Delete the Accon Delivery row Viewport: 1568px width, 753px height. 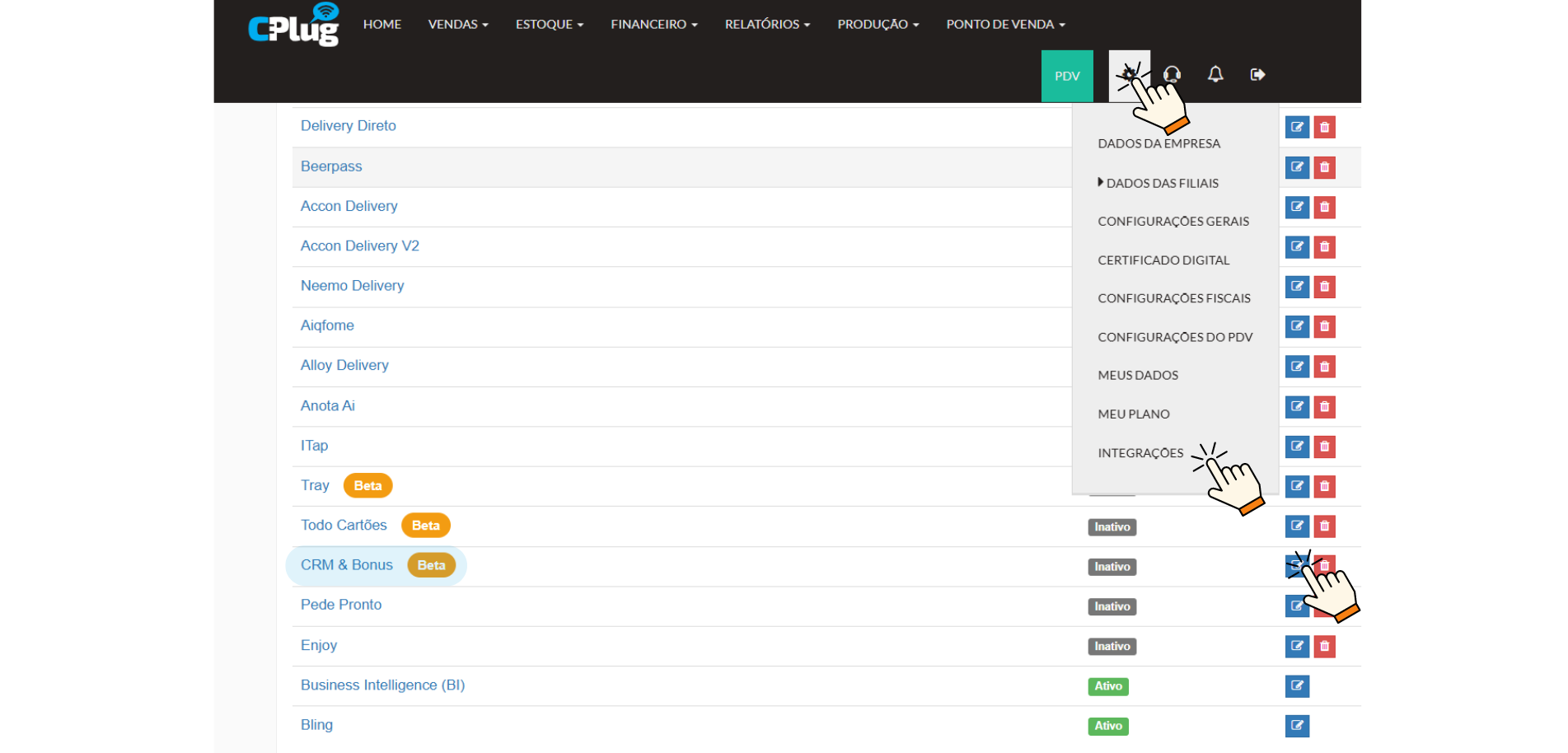1324,207
